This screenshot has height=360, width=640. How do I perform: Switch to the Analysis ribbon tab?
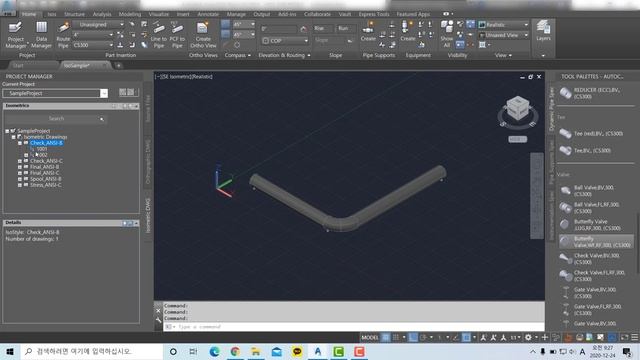tap(102, 14)
